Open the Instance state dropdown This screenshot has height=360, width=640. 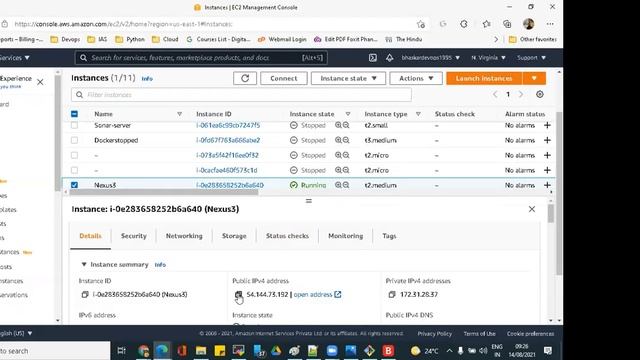click(348, 78)
